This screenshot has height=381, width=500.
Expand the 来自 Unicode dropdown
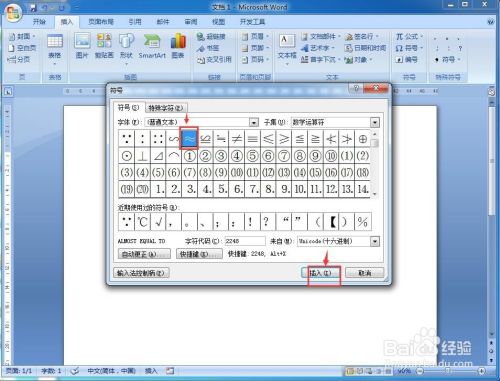click(375, 241)
